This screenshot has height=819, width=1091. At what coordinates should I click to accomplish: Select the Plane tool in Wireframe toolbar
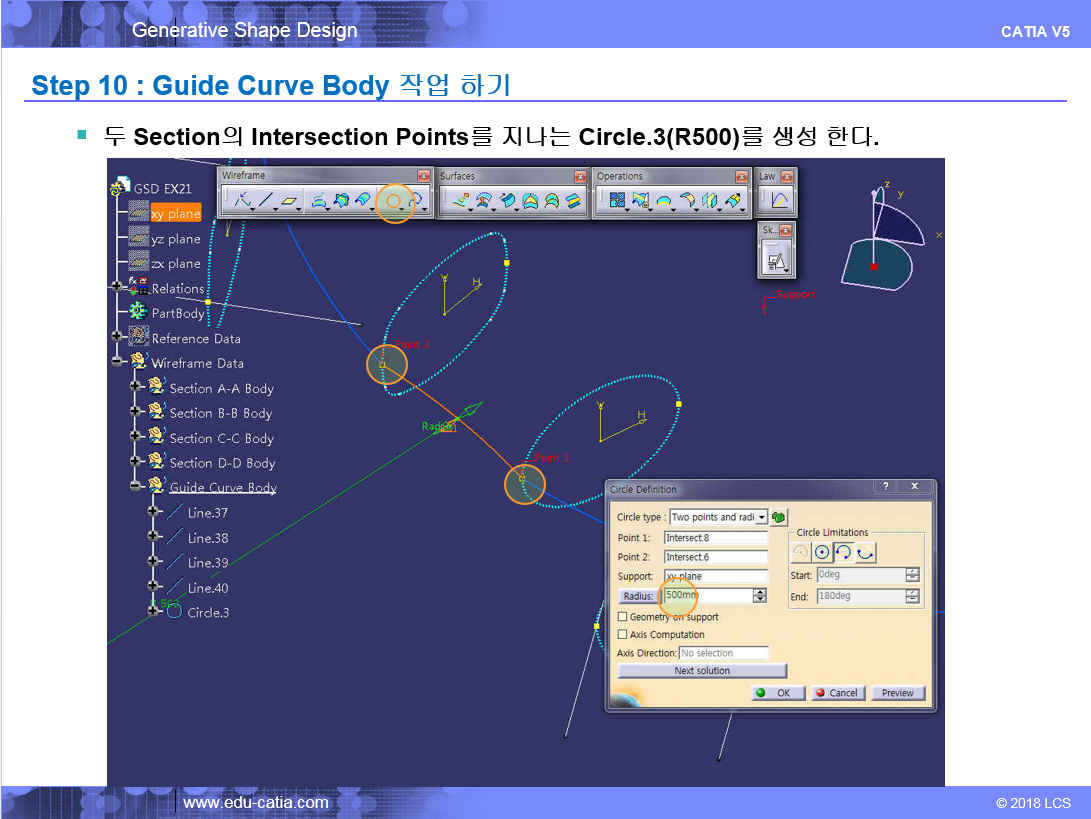[289, 201]
